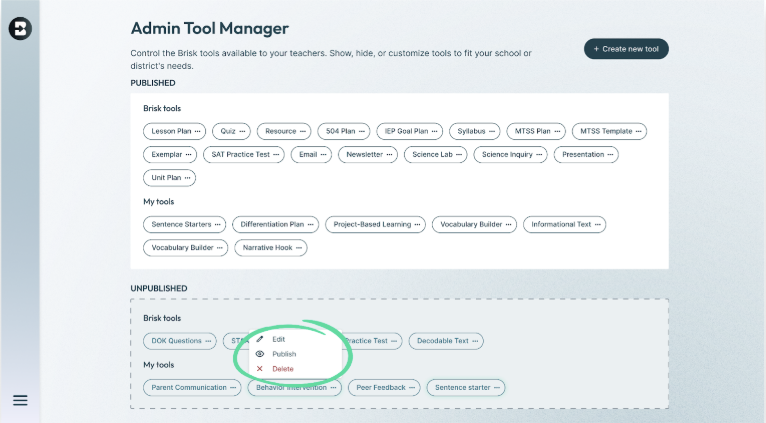This screenshot has width=766, height=423.
Task: Select the Project-Based Learning chip
Action: tap(375, 224)
